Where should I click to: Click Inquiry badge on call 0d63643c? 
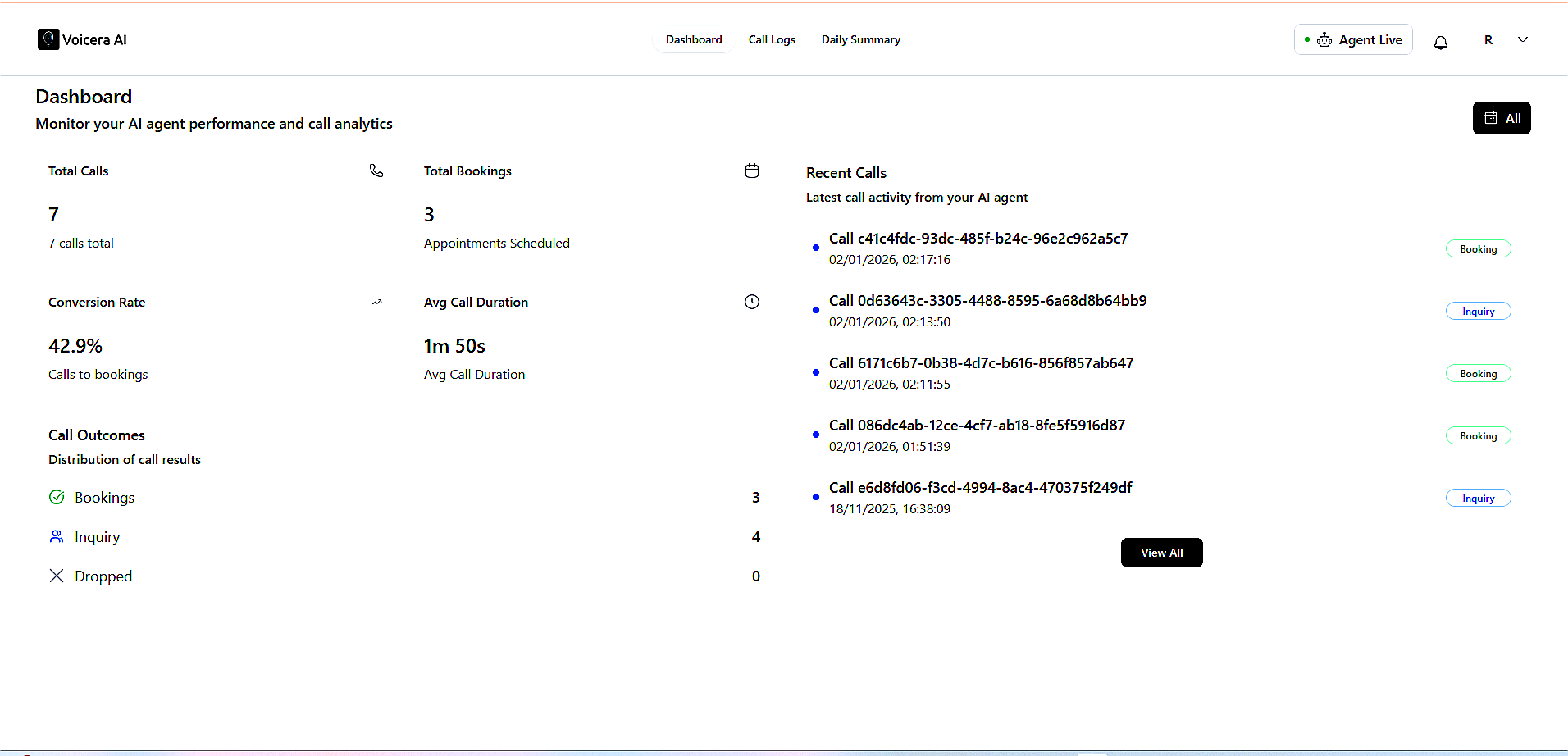pyautogui.click(x=1478, y=312)
